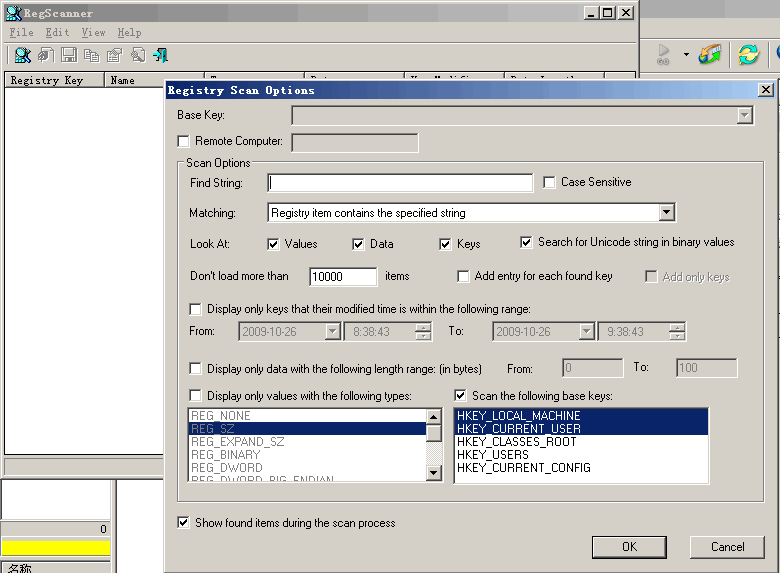Click the properties toolbar icon

[x=114, y=55]
